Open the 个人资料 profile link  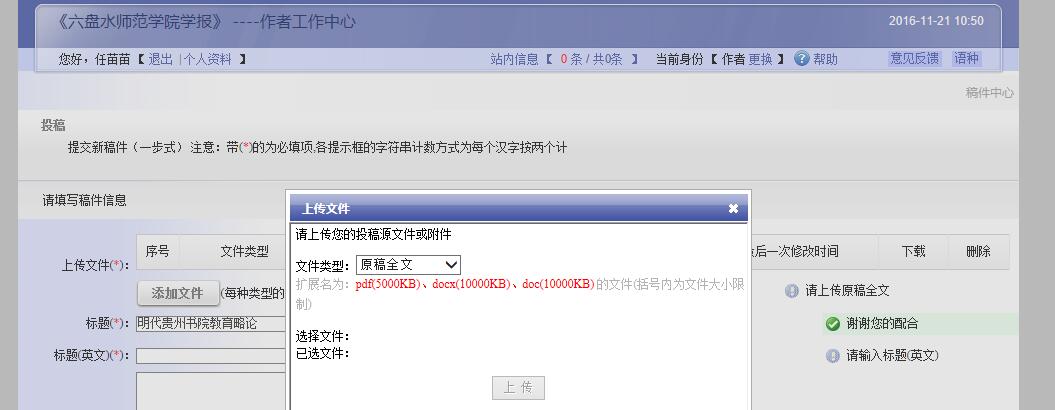point(208,59)
